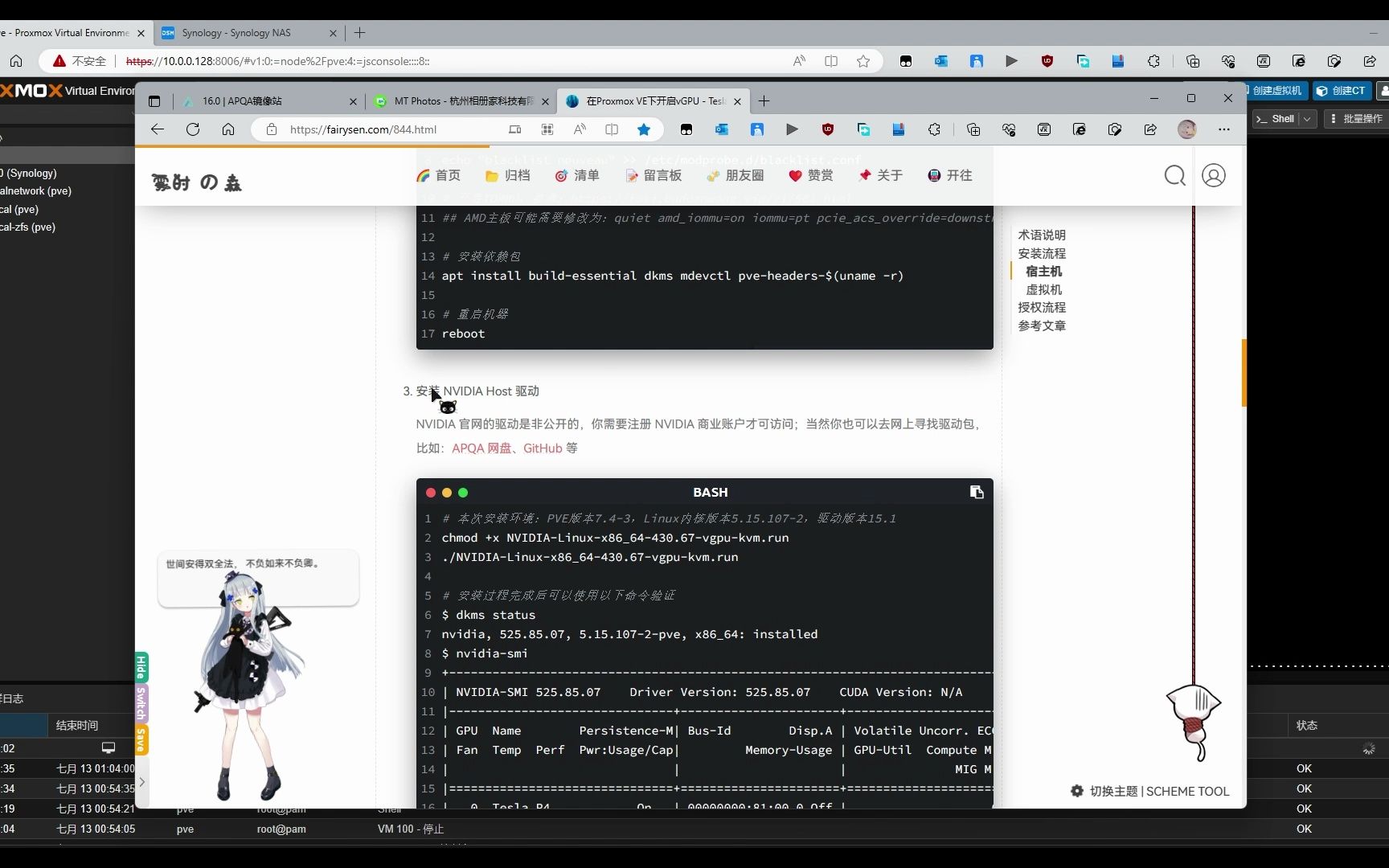The width and height of the screenshot is (1389, 868).
Task: Copy the BASH code block via copy icon
Action: pyautogui.click(x=976, y=492)
